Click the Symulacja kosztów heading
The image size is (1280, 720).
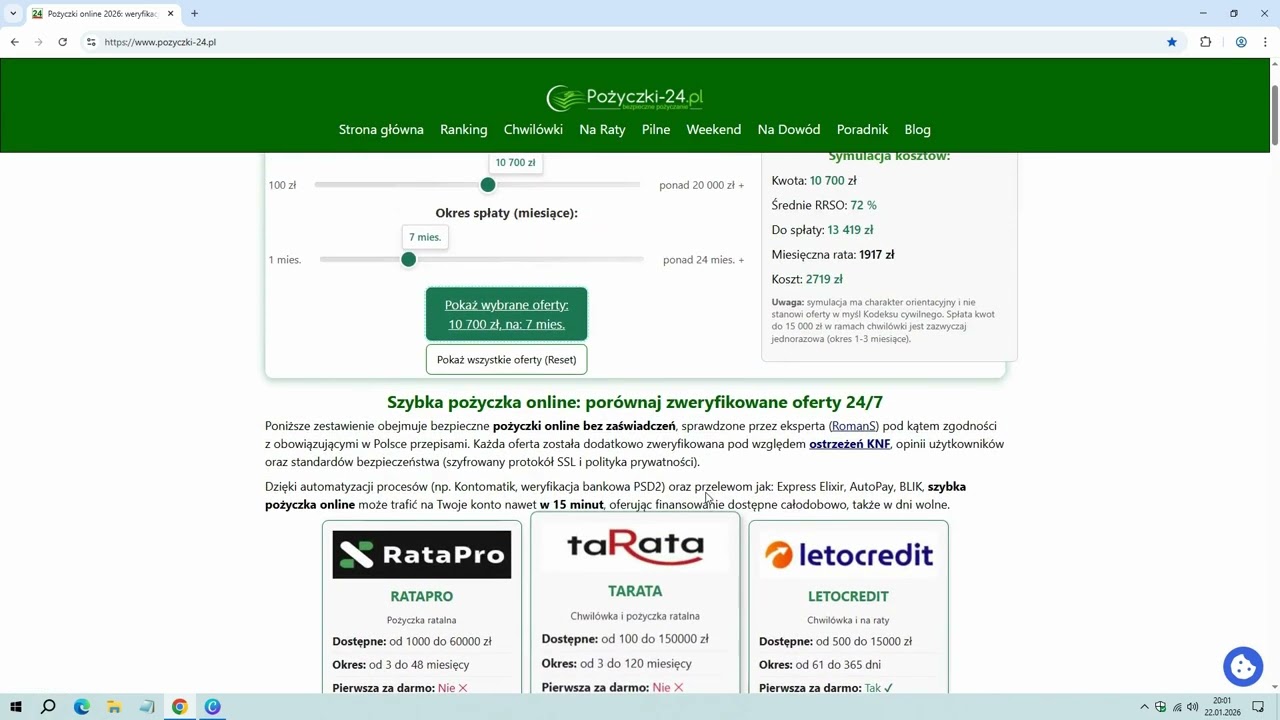[x=889, y=156]
